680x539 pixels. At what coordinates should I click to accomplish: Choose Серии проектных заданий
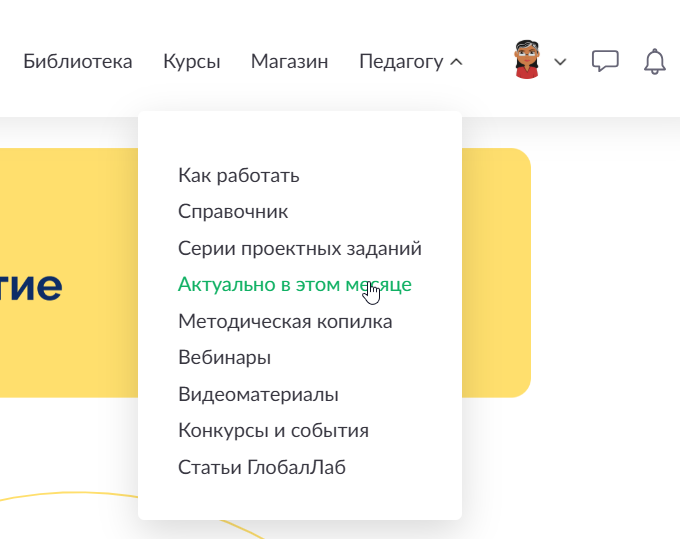tap(300, 248)
